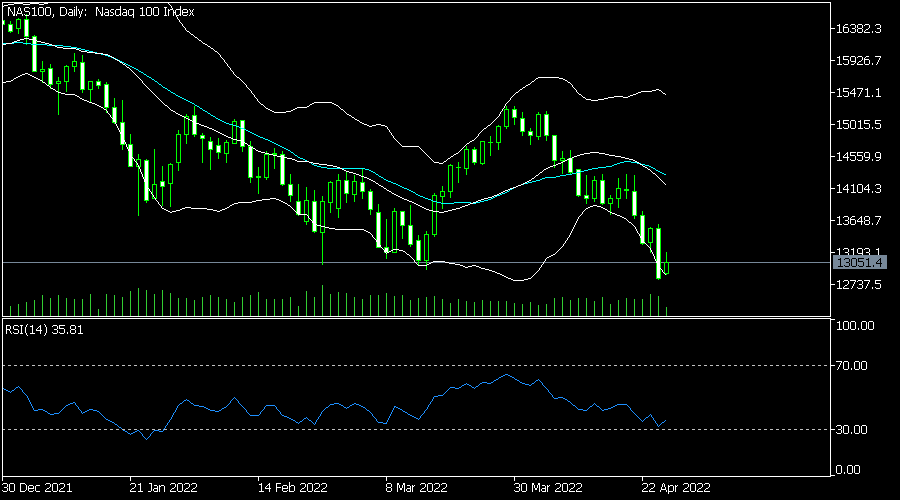Select the 21 Jan 2022 date marker
This screenshot has height=500, width=900.
coord(164,488)
